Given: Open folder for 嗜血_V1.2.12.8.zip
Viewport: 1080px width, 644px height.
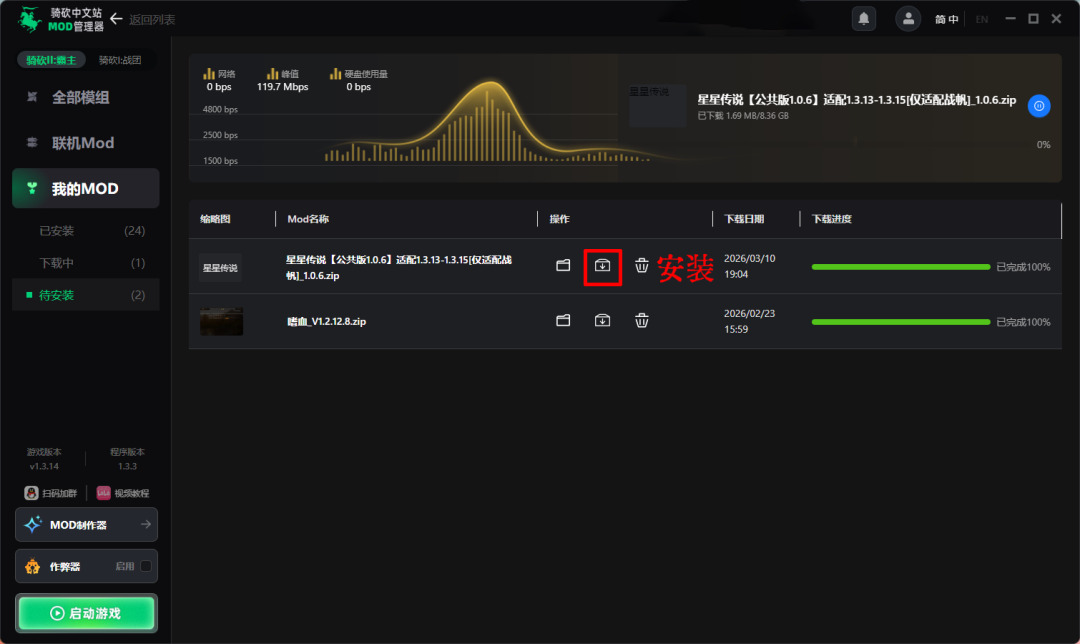Looking at the screenshot, I should pyautogui.click(x=563, y=321).
